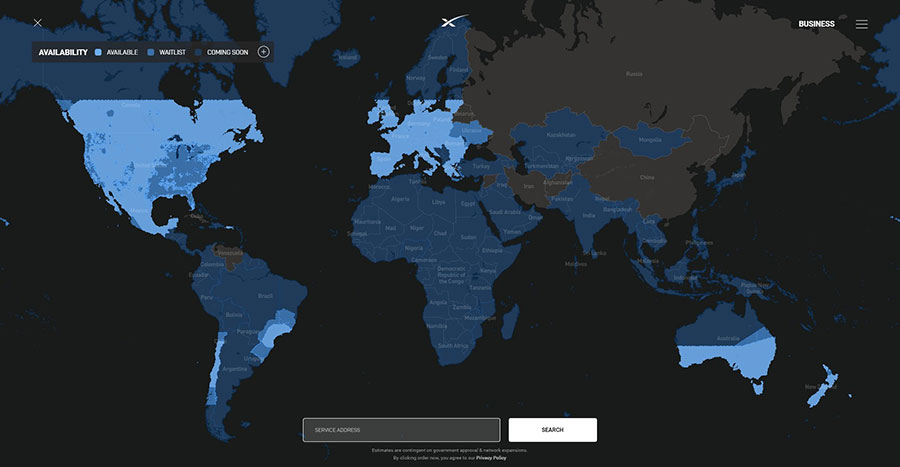Close the availability map with the X icon
This screenshot has width=900, height=467.
tap(38, 23)
